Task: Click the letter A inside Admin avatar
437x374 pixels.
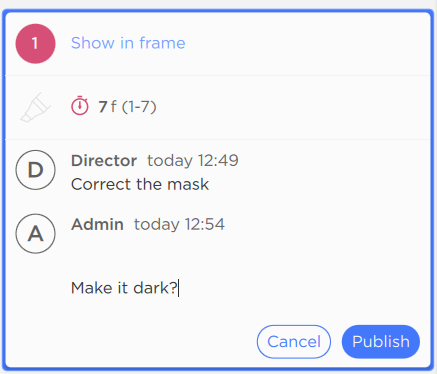Action: pyautogui.click(x=35, y=234)
